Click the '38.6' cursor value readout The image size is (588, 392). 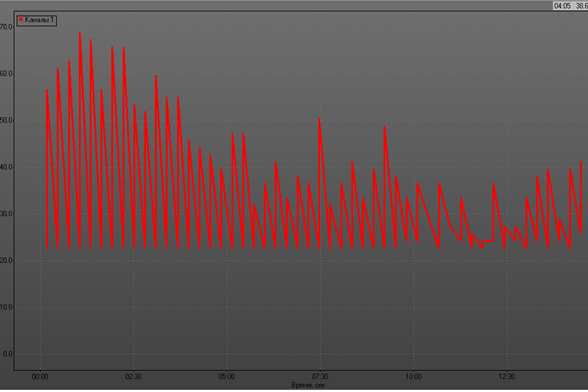tap(582, 6)
